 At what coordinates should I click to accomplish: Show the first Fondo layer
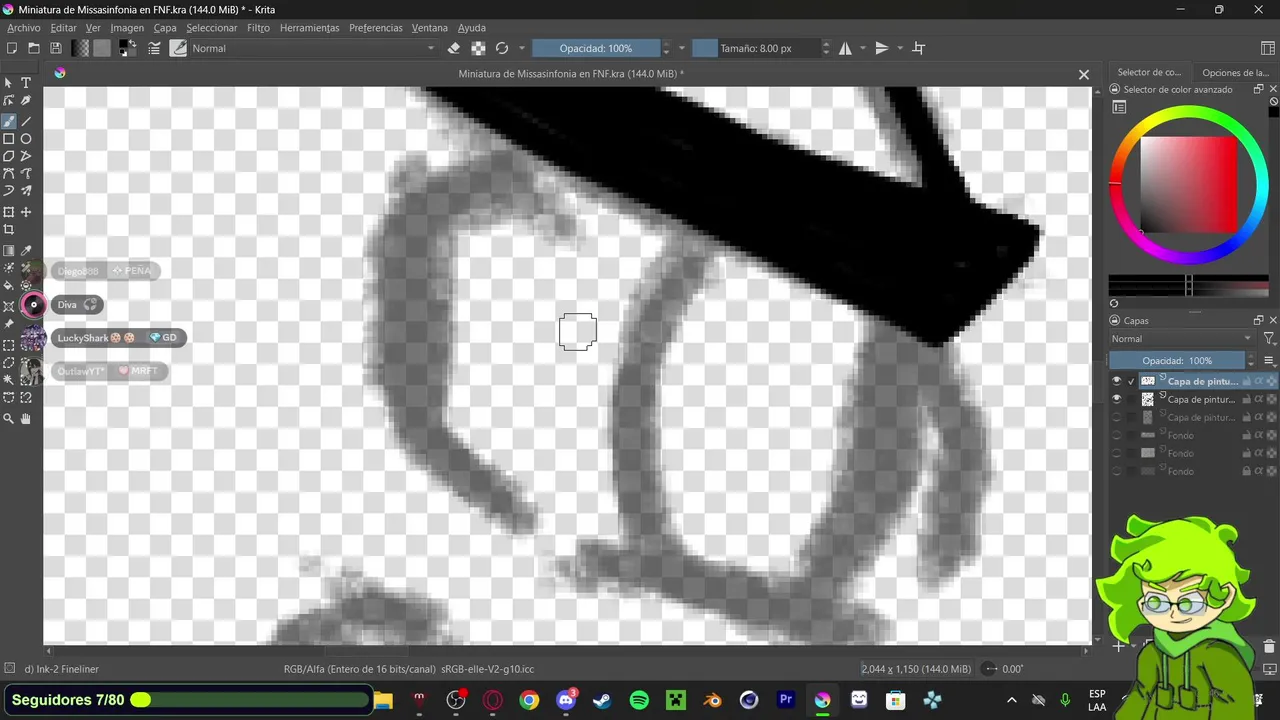(1117, 435)
